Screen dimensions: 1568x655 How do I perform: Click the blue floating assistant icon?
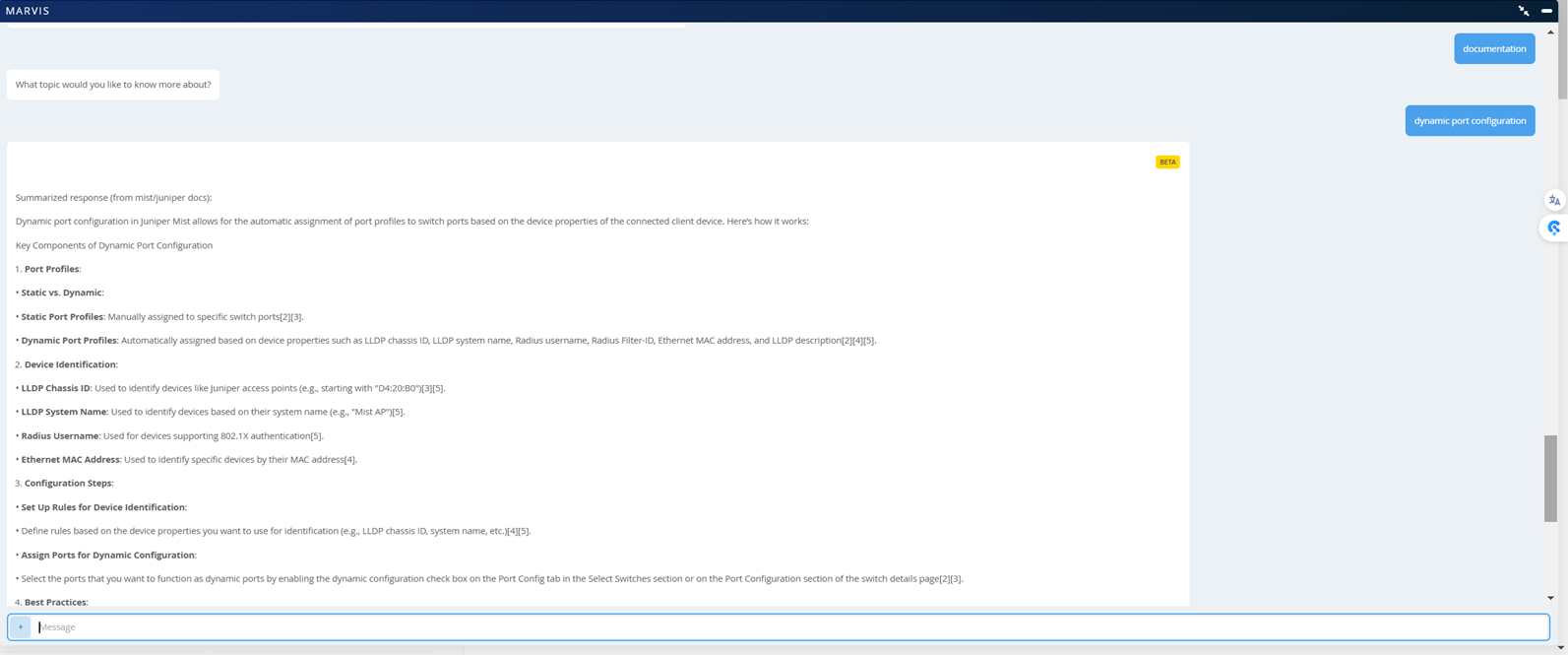[1554, 229]
